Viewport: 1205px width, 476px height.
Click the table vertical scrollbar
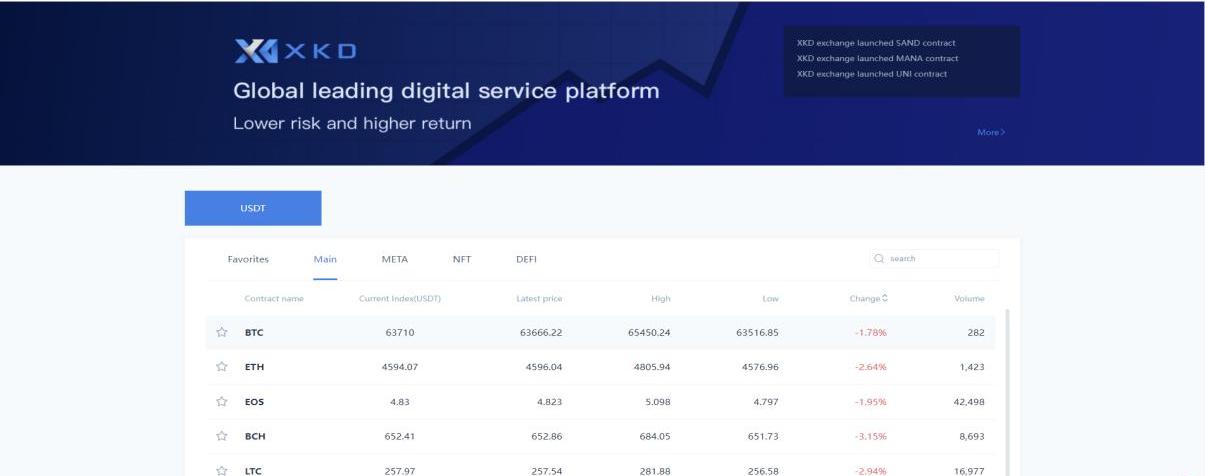point(1006,390)
